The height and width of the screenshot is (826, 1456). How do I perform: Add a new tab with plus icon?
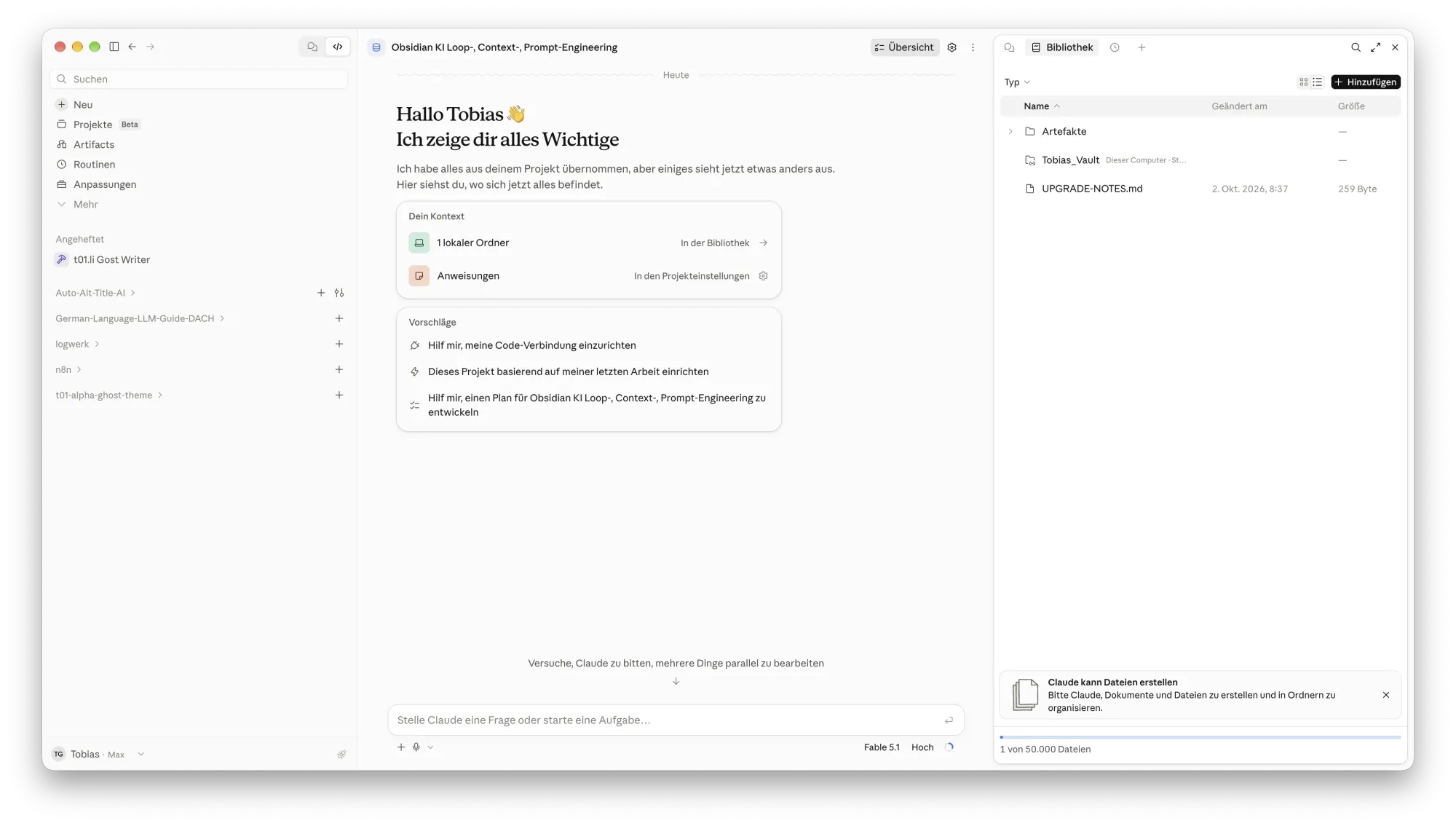click(x=1142, y=47)
